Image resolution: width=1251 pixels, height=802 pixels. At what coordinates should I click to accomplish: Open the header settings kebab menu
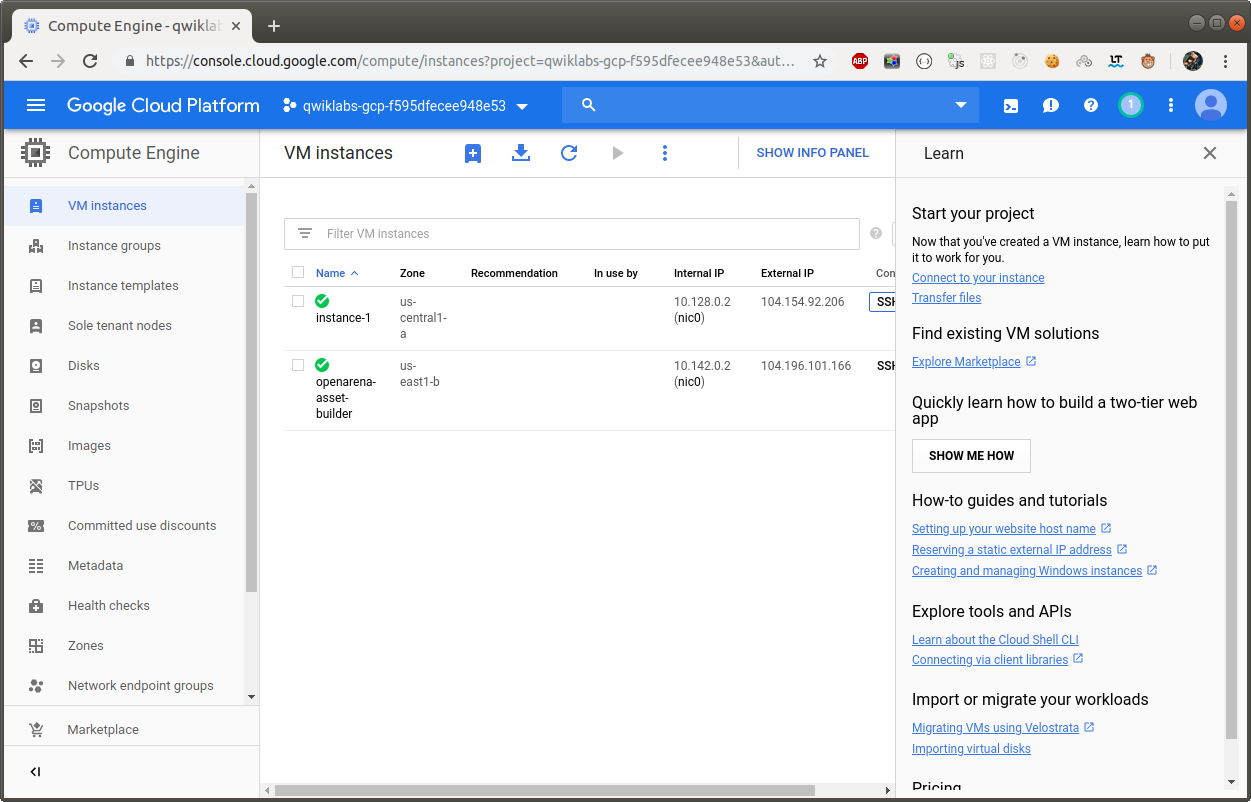[x=1171, y=105]
